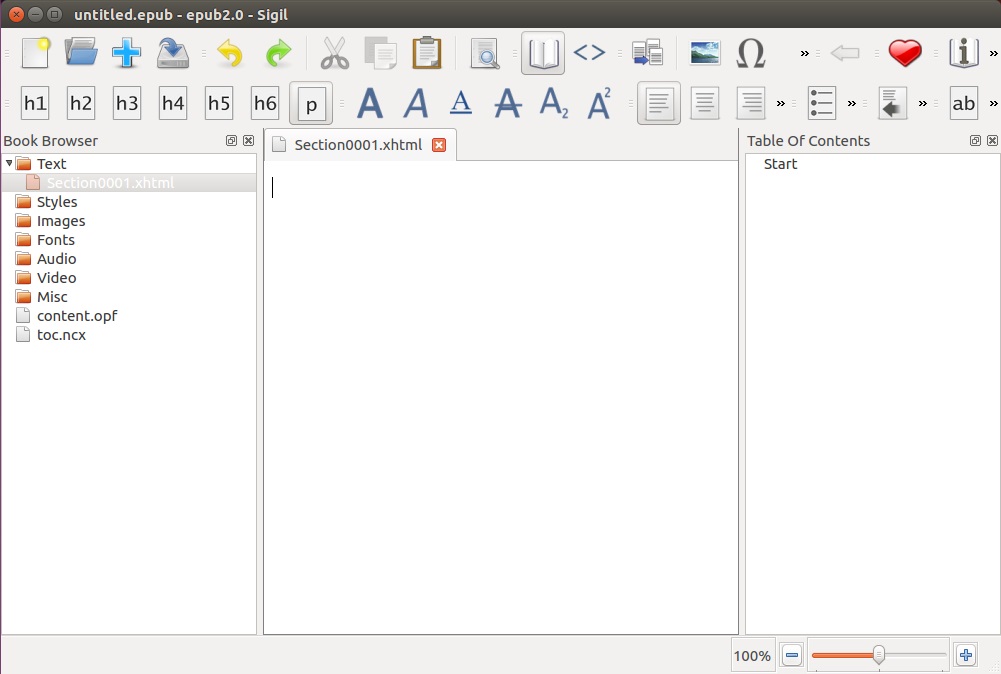1001x674 pixels.
Task: Click the ab lowercase case-change icon
Action: point(964,103)
